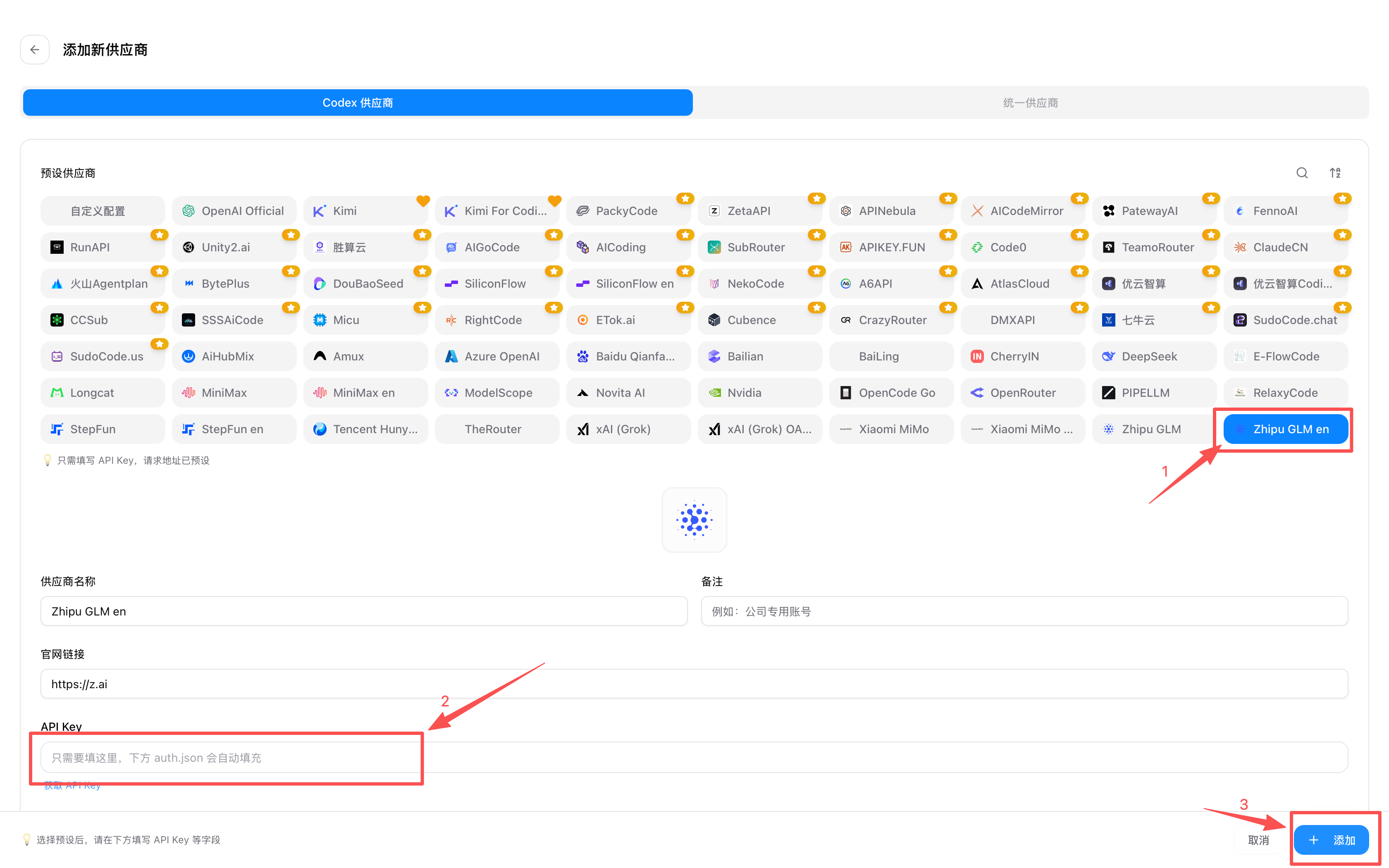Screen dimensions: 1389x868
Task: Select the Azure OpenAI preset
Action: [x=497, y=356]
